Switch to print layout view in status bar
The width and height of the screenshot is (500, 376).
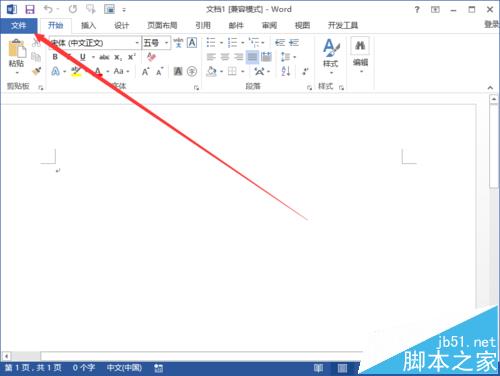tap(342, 368)
